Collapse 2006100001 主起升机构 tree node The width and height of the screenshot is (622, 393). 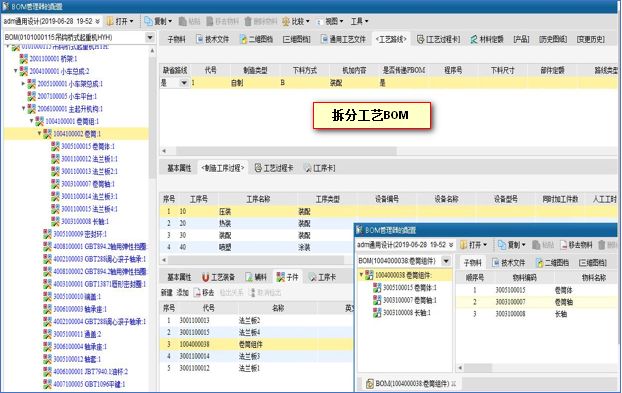pyautogui.click(x=23, y=109)
